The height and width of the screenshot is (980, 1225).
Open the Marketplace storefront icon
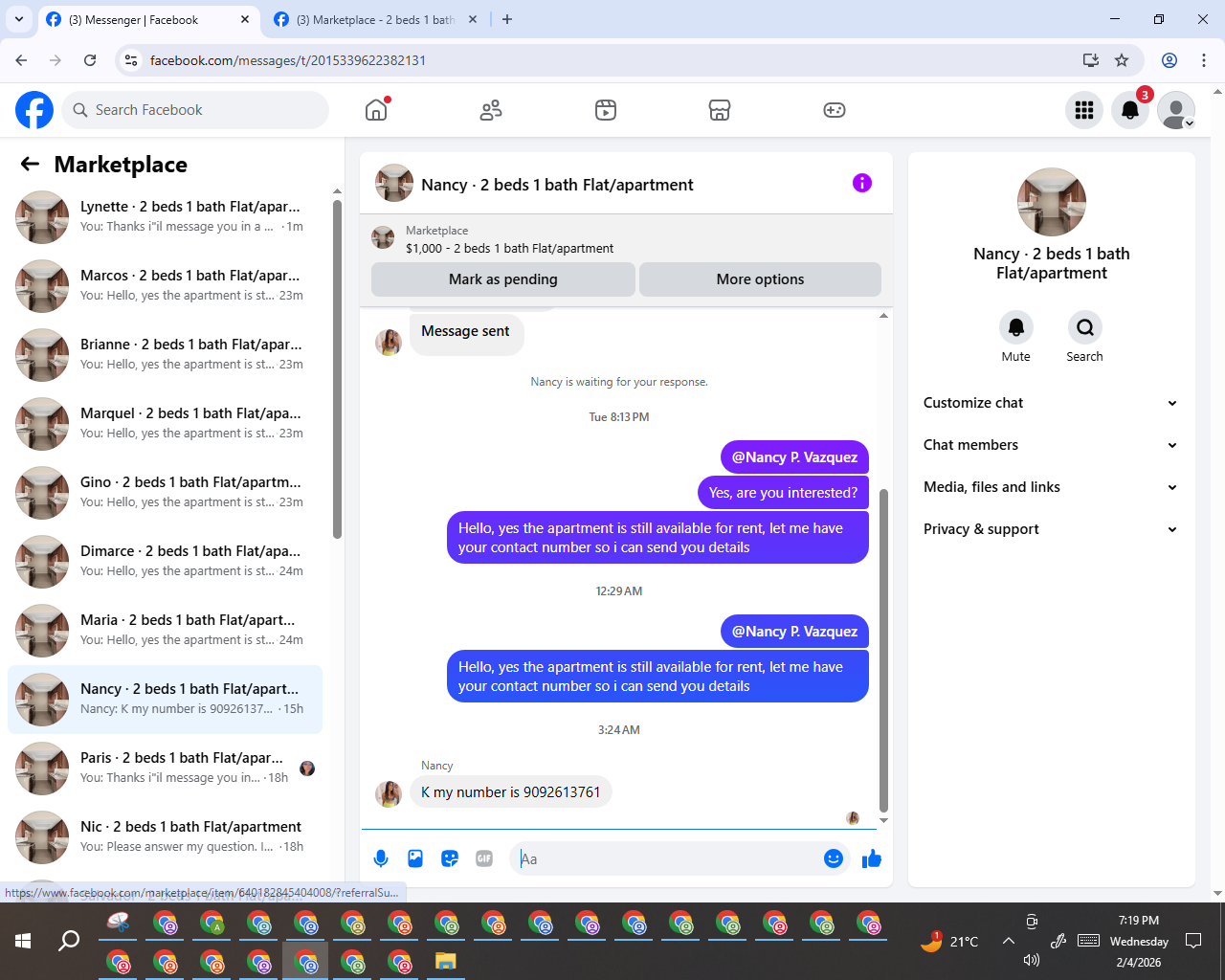(720, 110)
